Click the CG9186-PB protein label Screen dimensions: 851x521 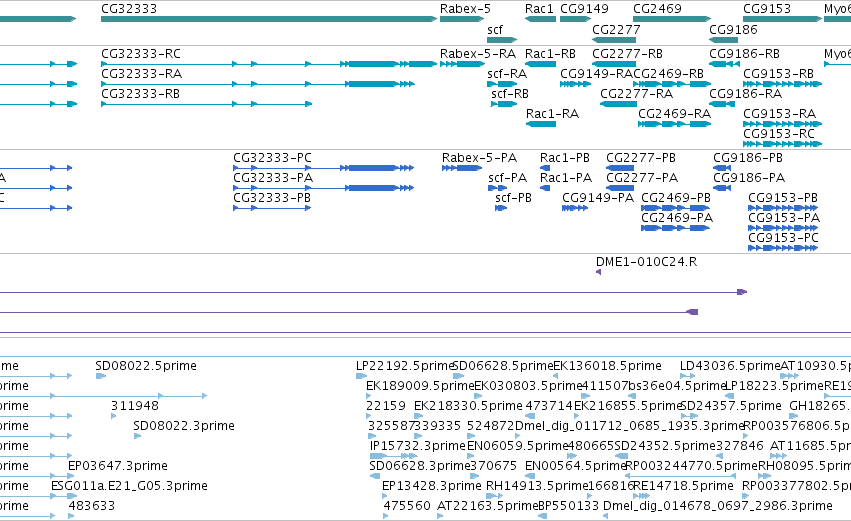point(748,158)
